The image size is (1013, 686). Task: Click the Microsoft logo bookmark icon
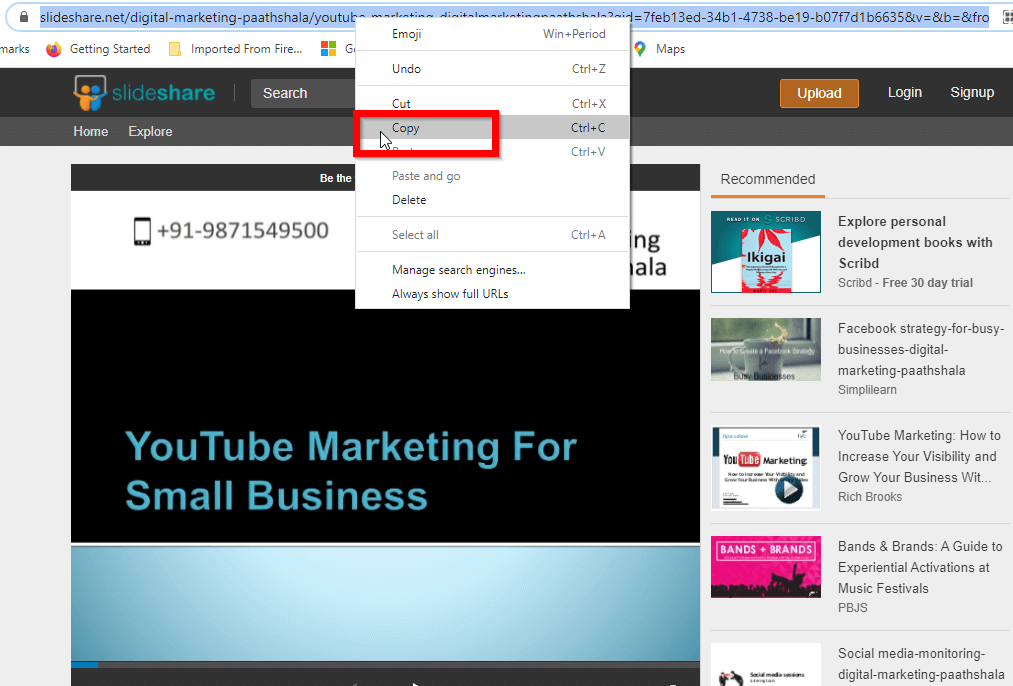[x=329, y=49]
